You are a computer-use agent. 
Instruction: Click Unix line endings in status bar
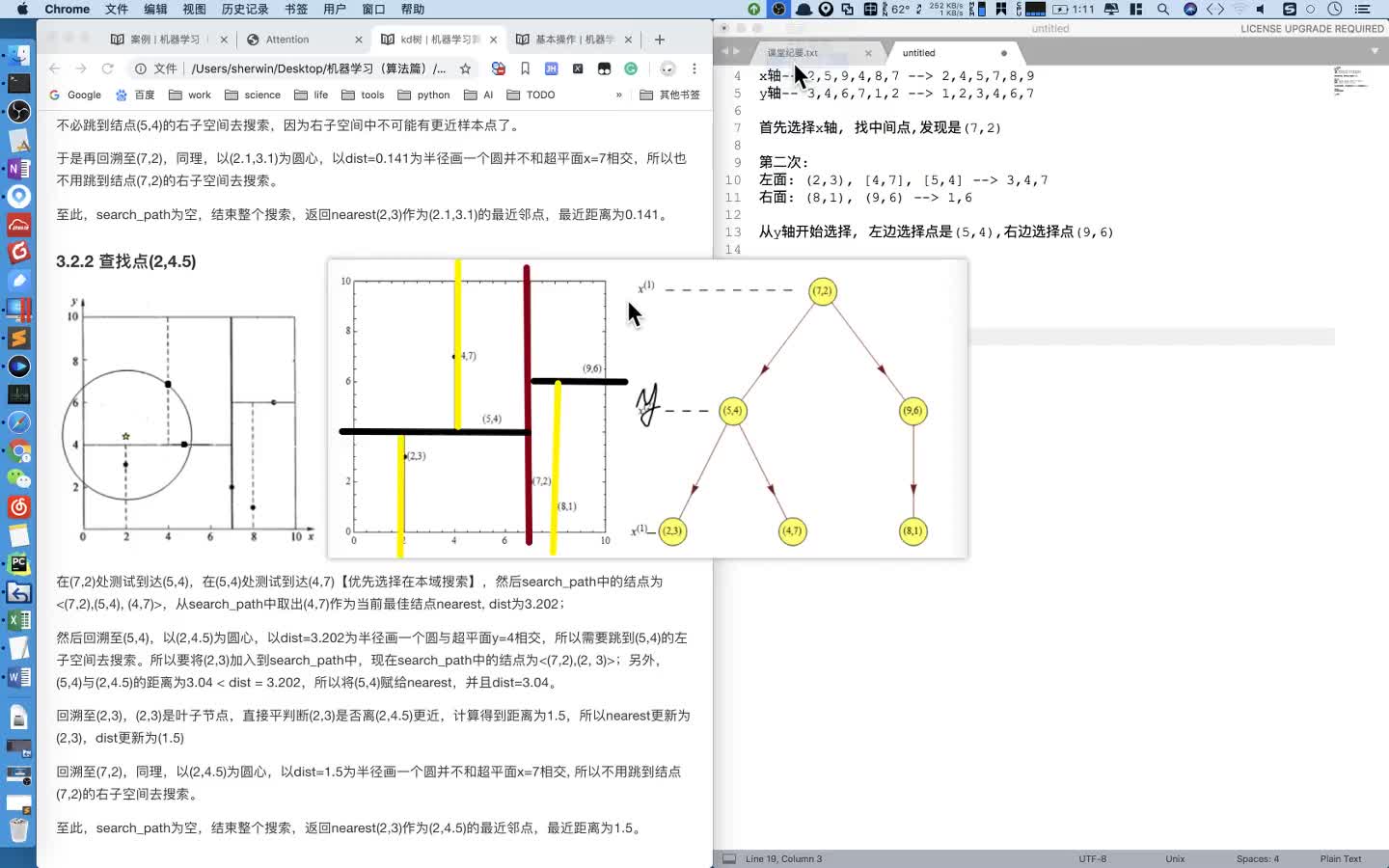1175,858
